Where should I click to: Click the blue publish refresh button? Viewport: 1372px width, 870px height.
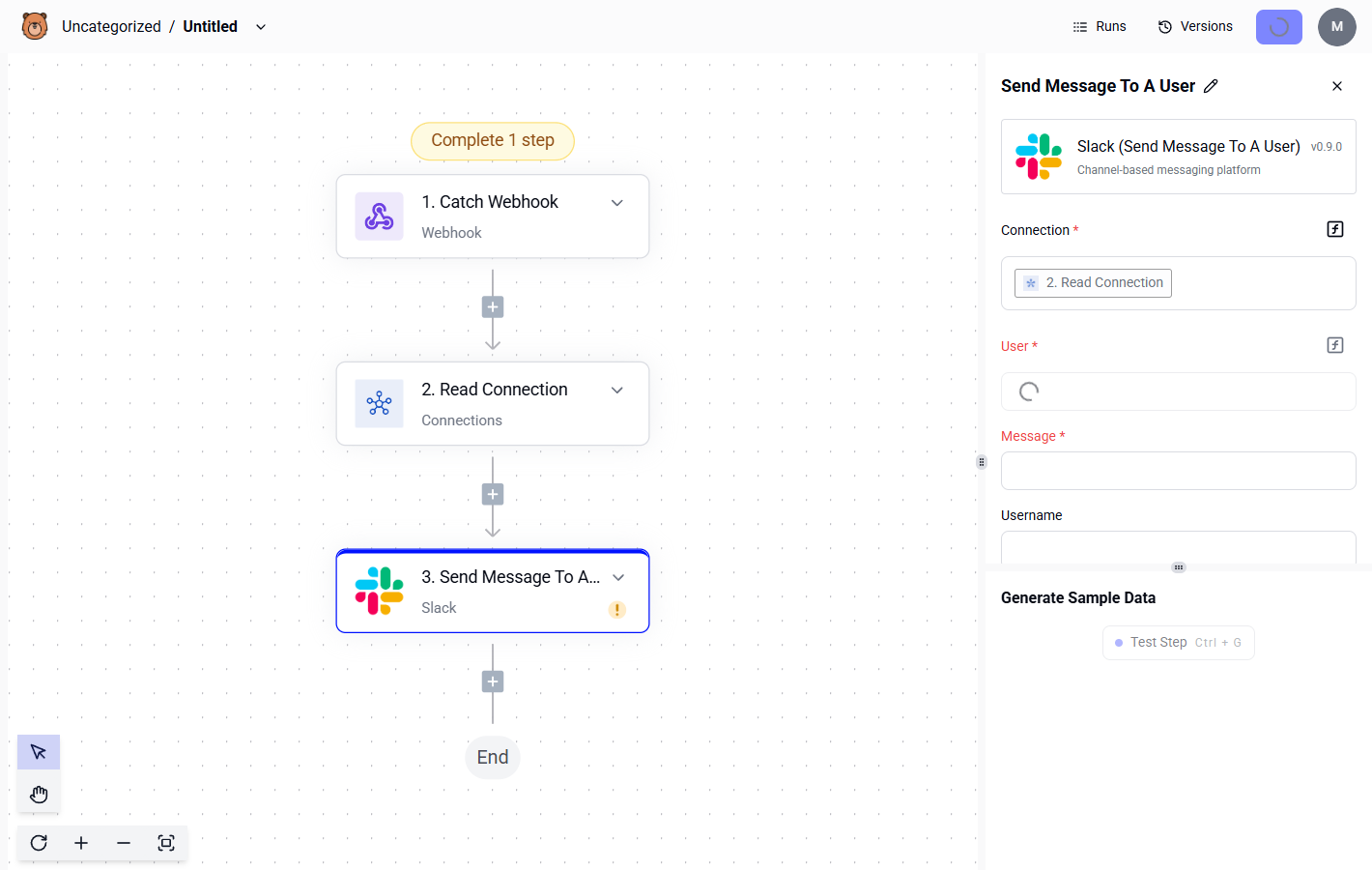(1278, 26)
